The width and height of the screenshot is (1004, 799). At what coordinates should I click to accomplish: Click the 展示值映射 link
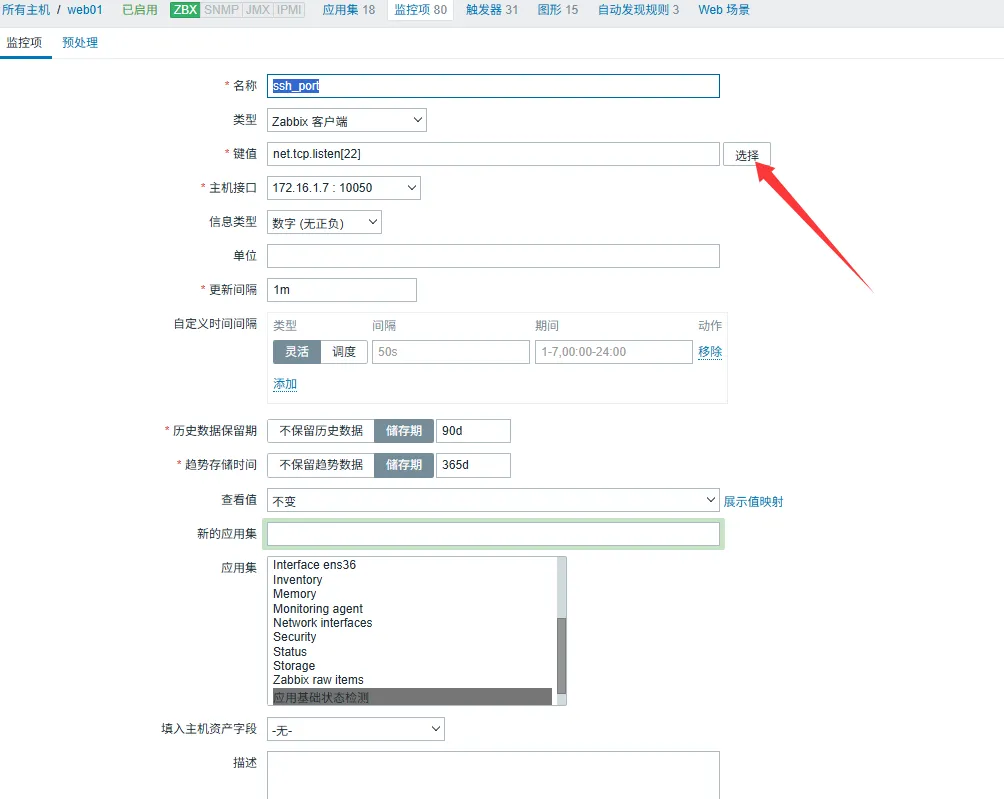tap(753, 502)
